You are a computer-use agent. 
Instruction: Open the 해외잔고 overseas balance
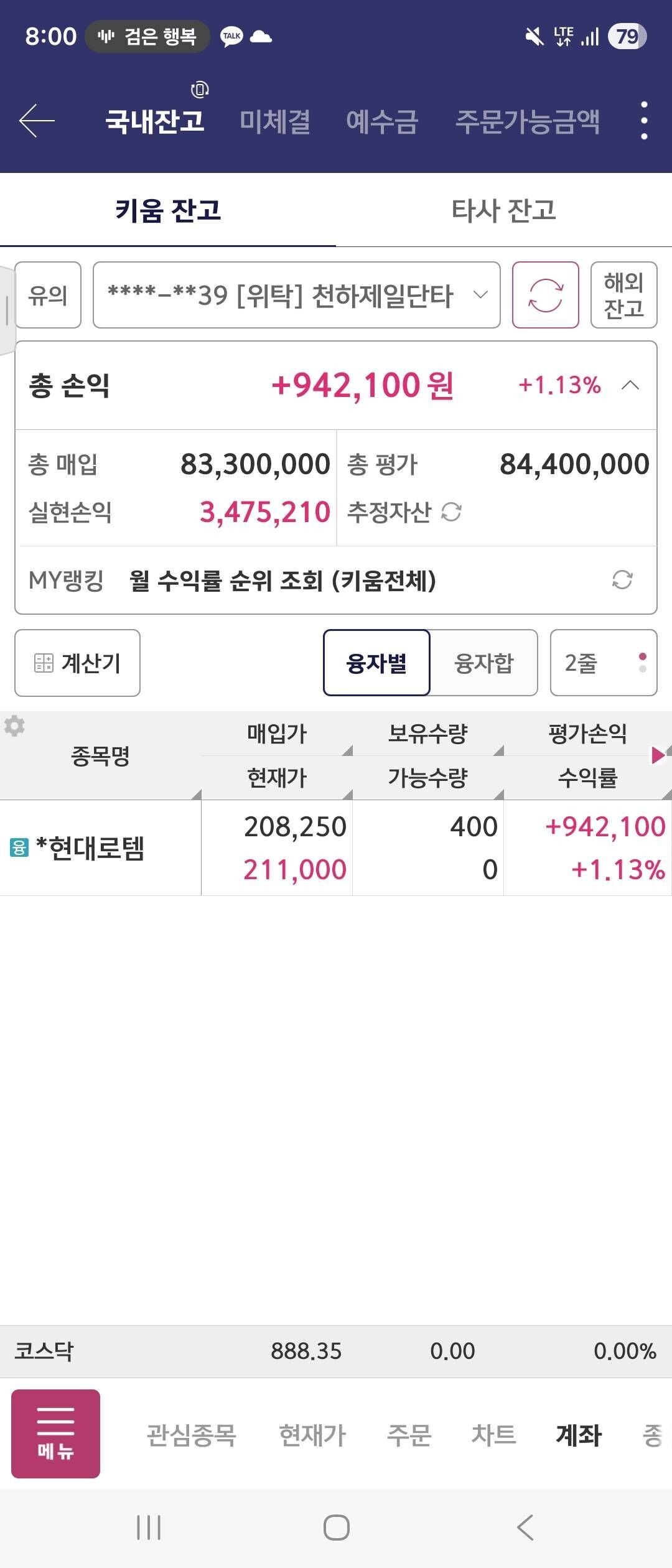[x=624, y=295]
